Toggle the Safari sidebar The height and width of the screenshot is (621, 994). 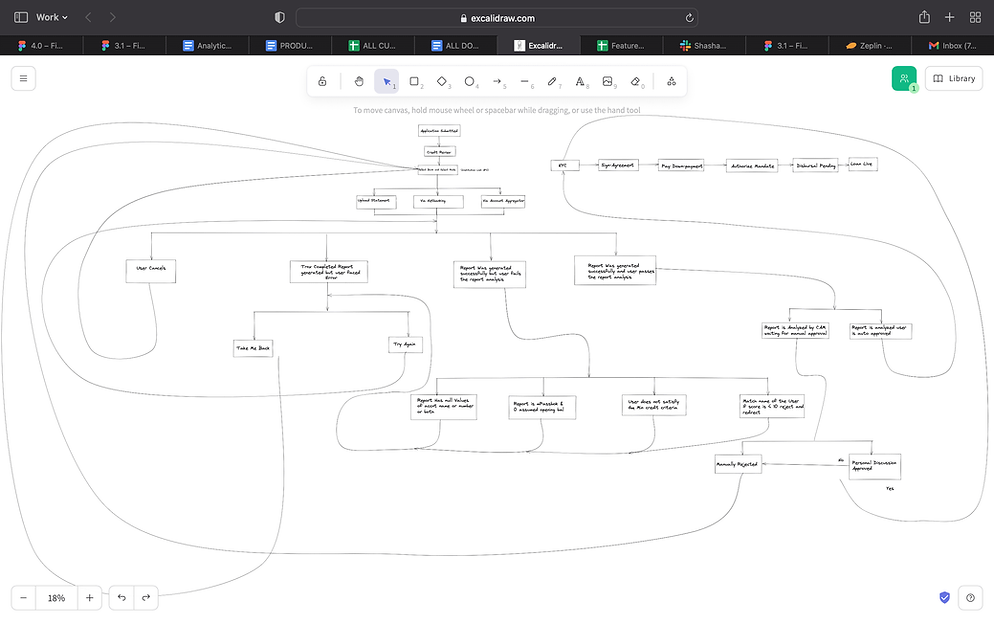[21, 17]
